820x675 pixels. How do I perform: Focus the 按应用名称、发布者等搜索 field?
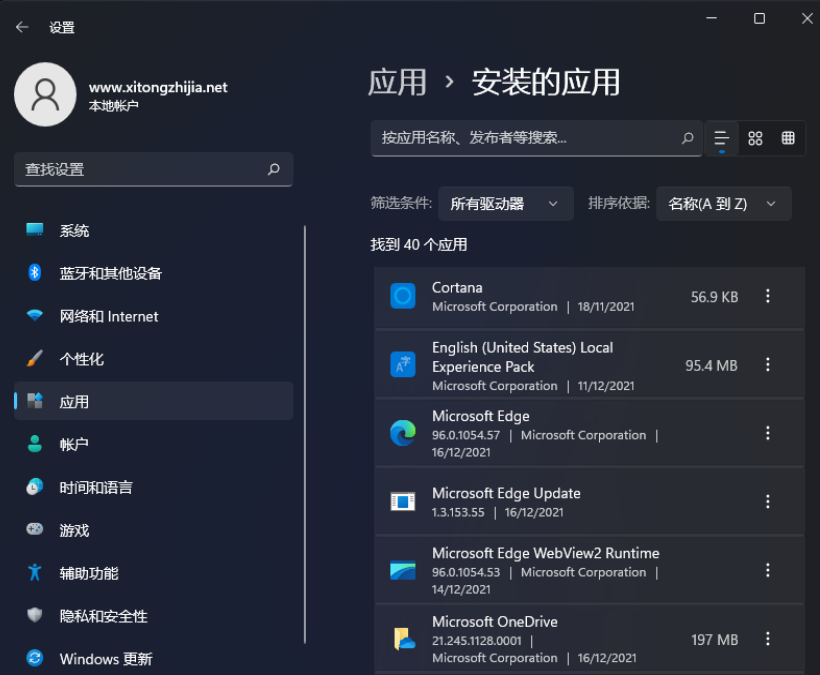pyautogui.click(x=536, y=139)
